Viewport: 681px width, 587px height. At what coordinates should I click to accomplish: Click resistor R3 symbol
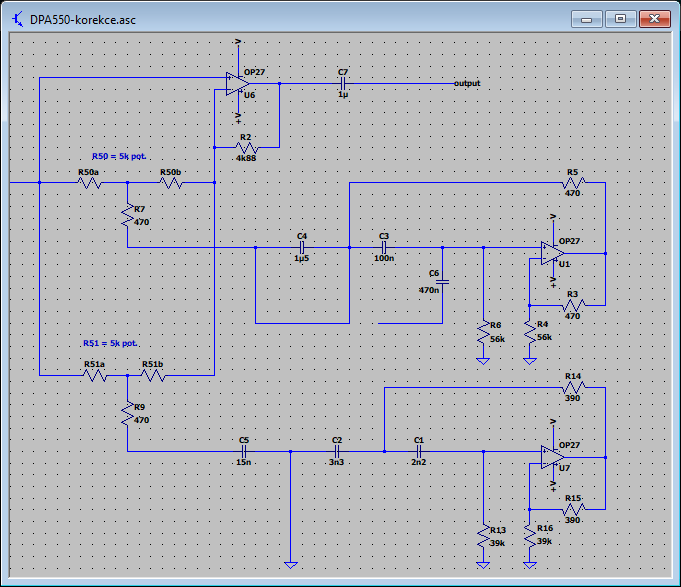[574, 306]
